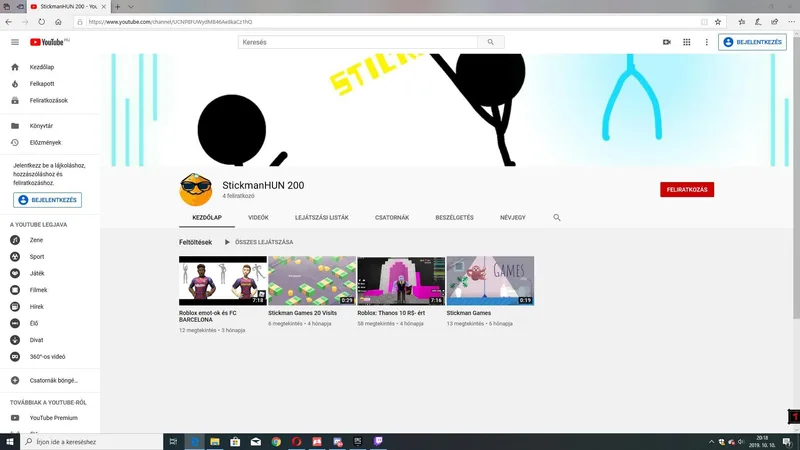800x450 pixels.
Task: Share this page from Edge toolbar
Action: 774,22
